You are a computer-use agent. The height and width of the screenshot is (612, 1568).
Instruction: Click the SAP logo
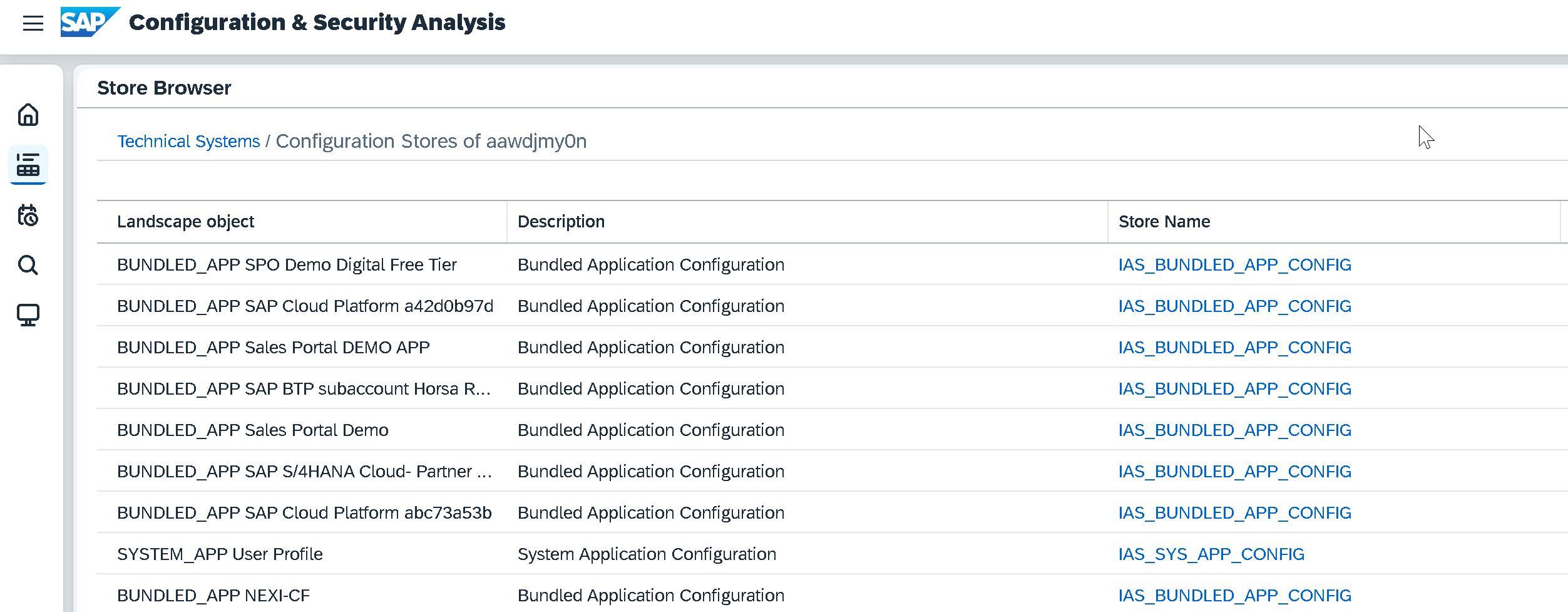[x=90, y=22]
